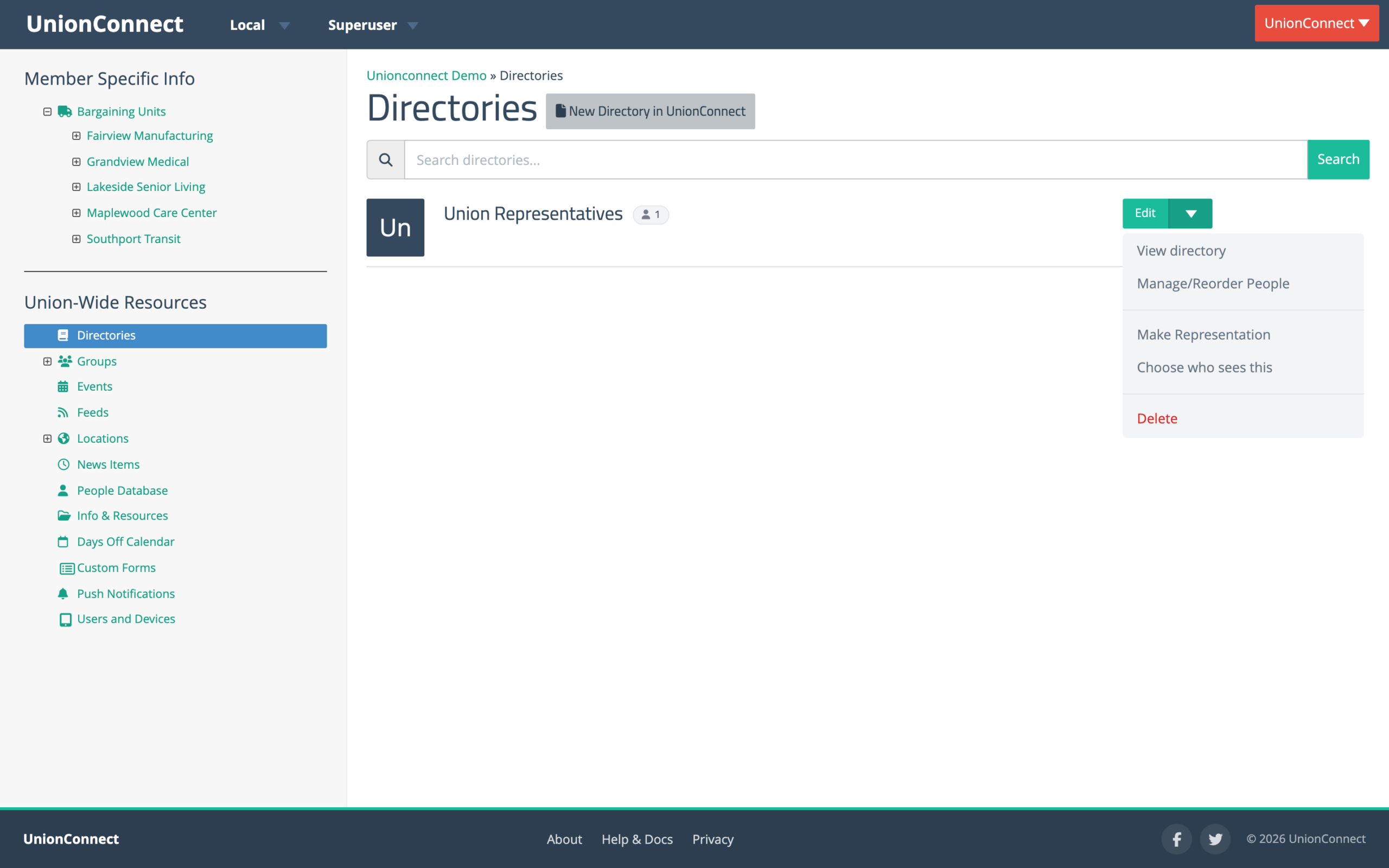The width and height of the screenshot is (1389, 868).
Task: Open the Unionconnect Demo breadcrumb link
Action: [426, 75]
